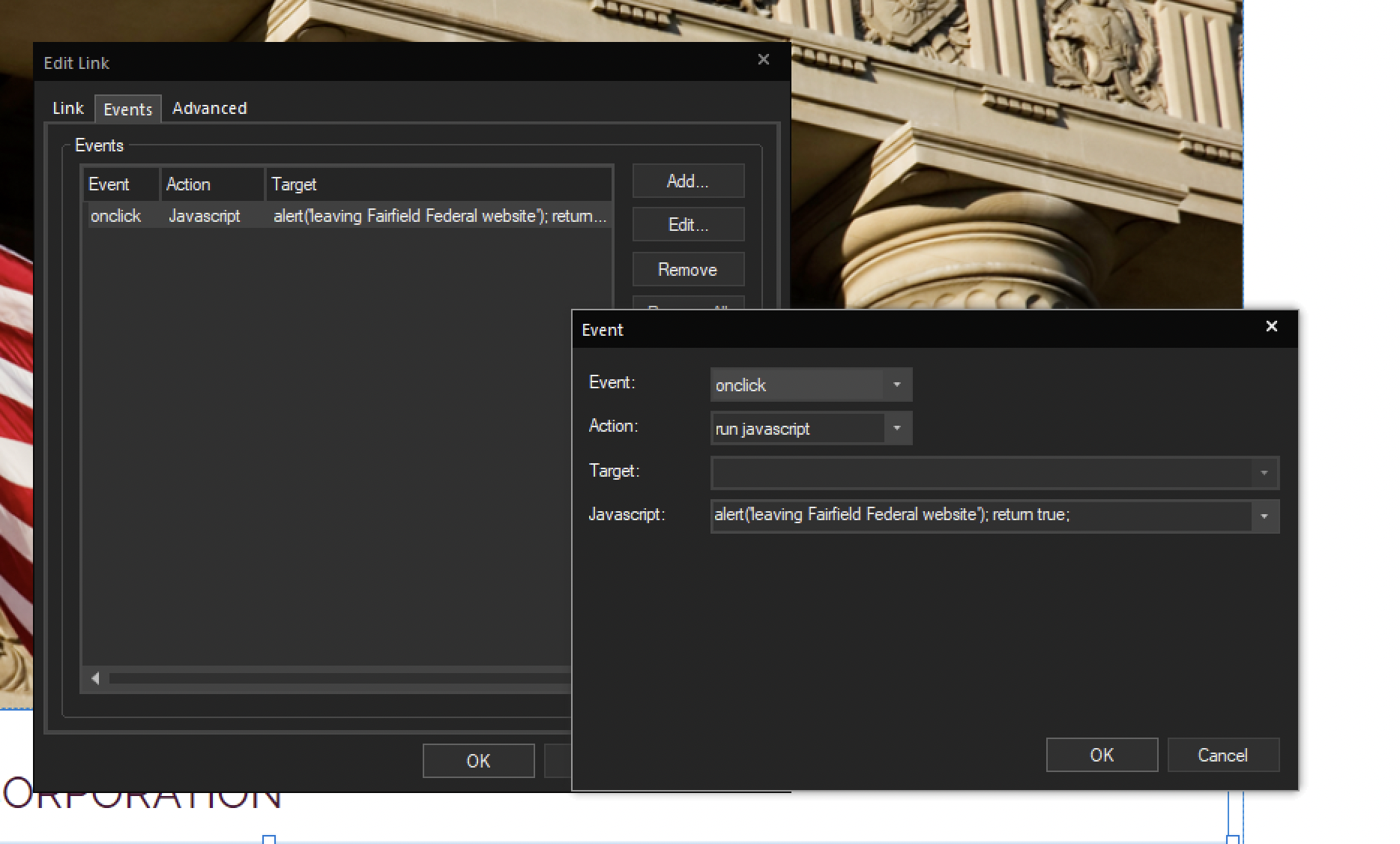Click the alert target cell in events list
Viewport: 1400px width, 844px height.
click(x=440, y=216)
